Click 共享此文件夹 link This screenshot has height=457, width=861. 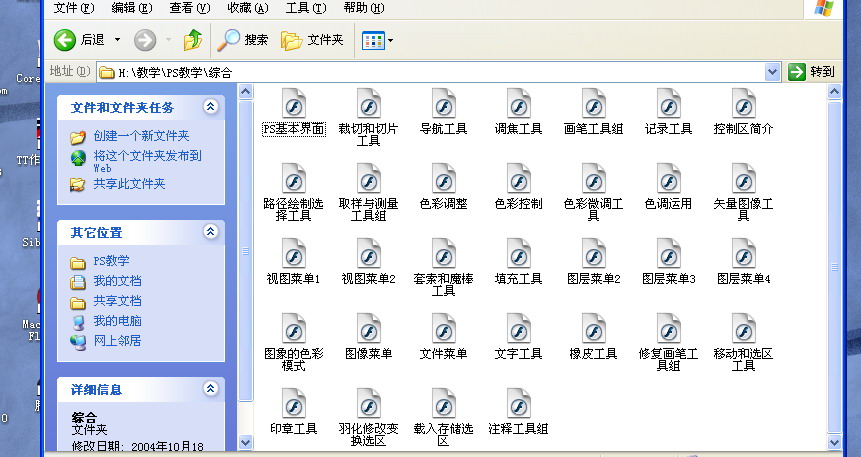tap(129, 183)
